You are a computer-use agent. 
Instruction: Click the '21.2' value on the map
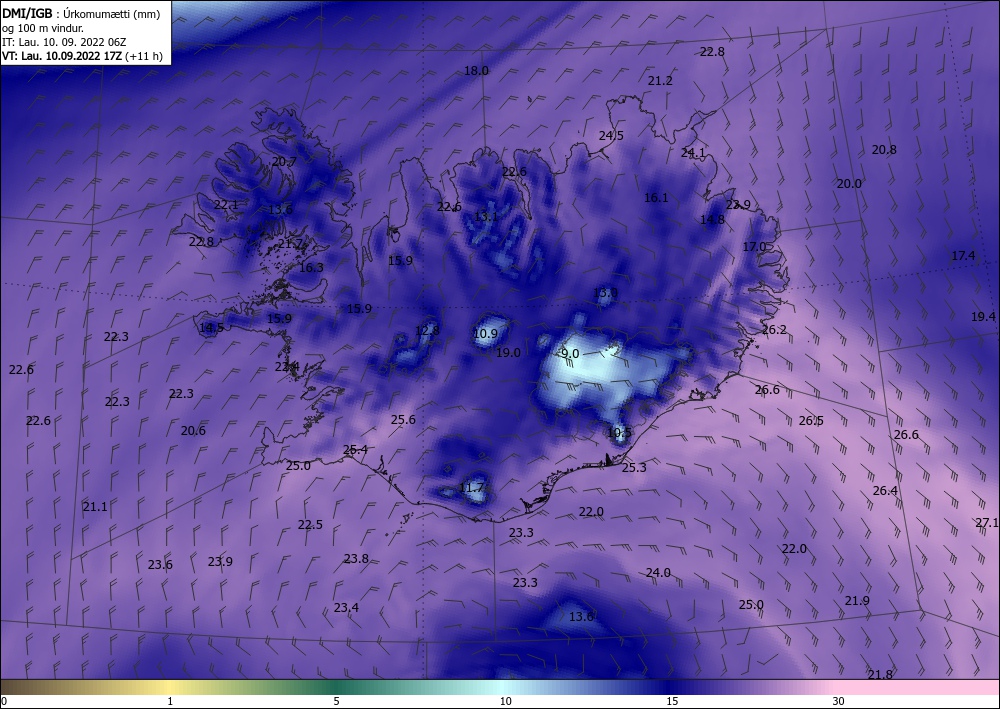click(660, 81)
